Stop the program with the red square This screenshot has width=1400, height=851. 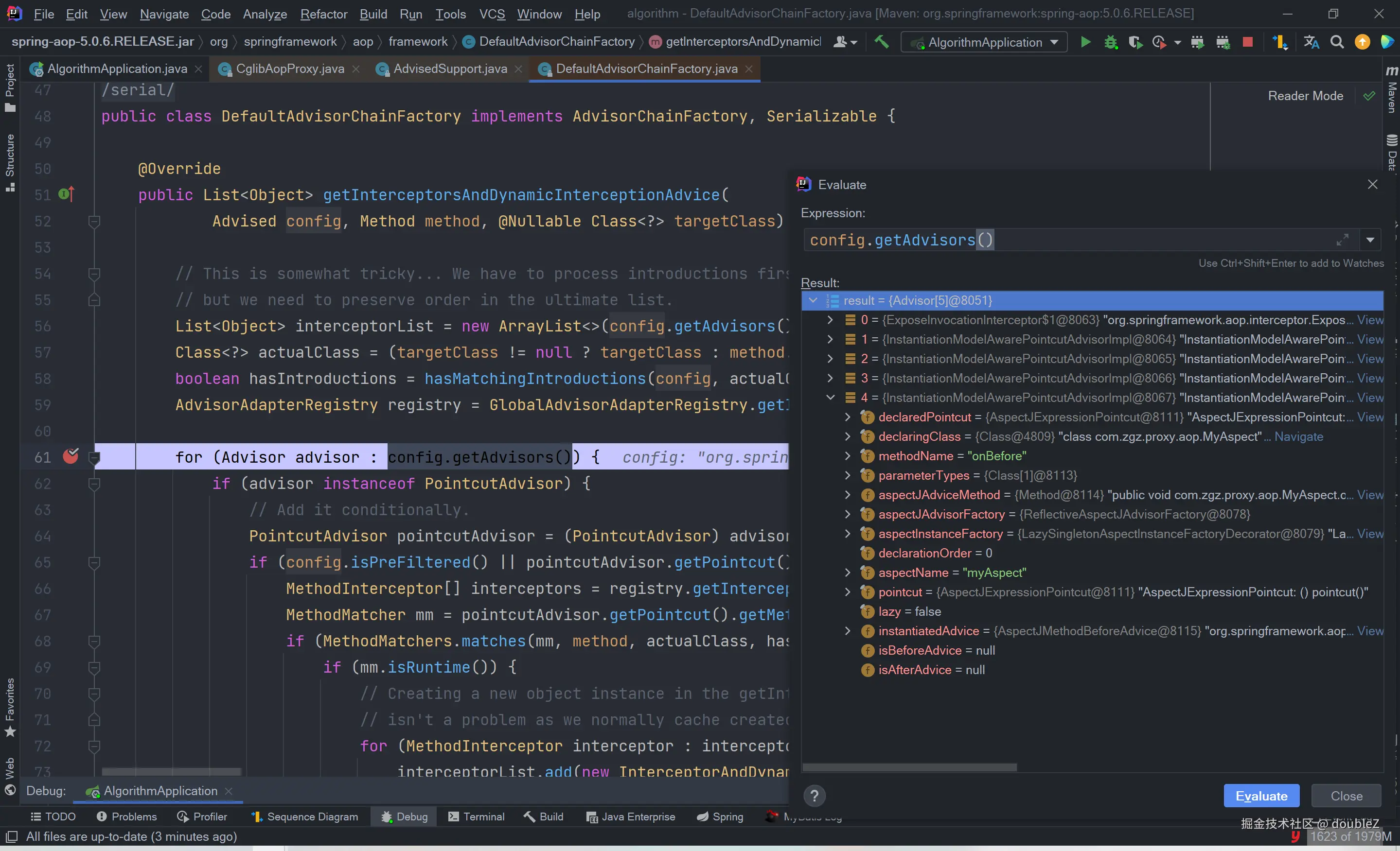click(x=1248, y=42)
